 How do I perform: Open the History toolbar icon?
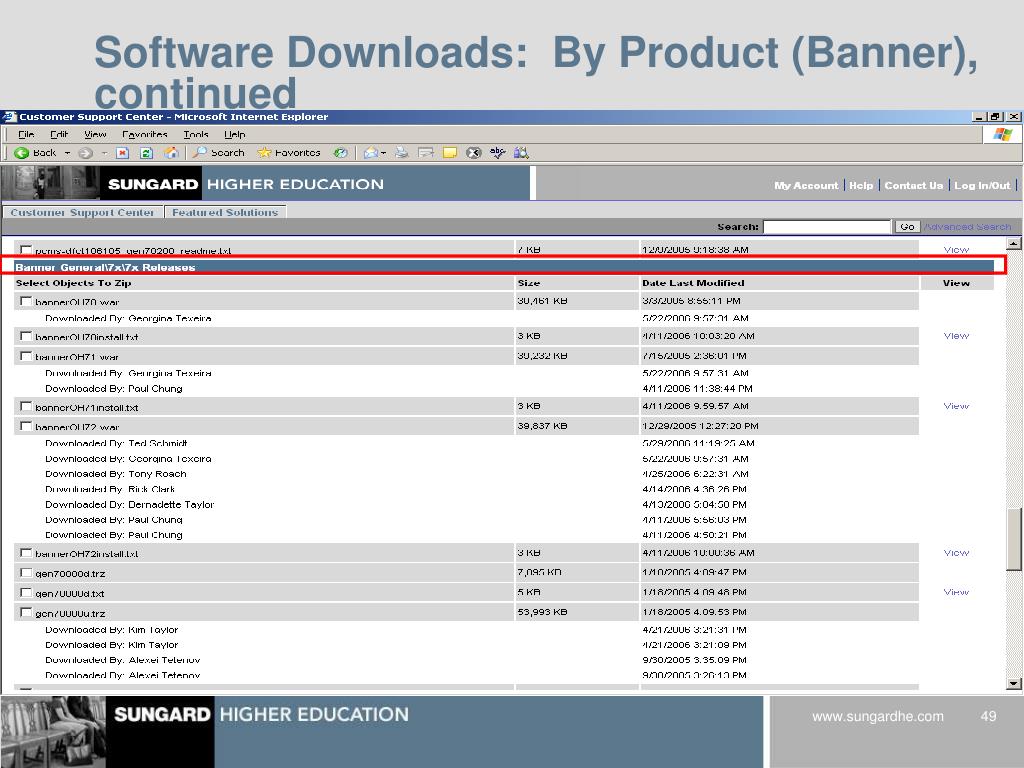click(x=340, y=153)
